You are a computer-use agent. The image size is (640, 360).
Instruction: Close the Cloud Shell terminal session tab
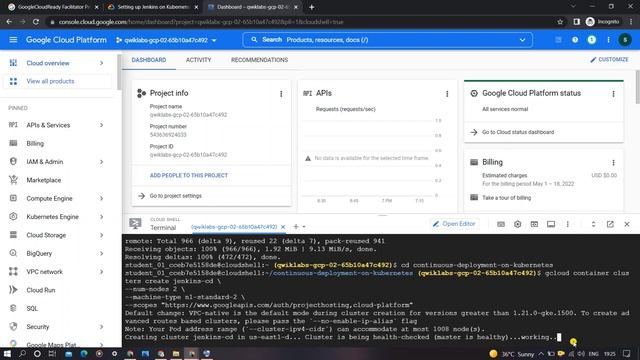pos(283,227)
